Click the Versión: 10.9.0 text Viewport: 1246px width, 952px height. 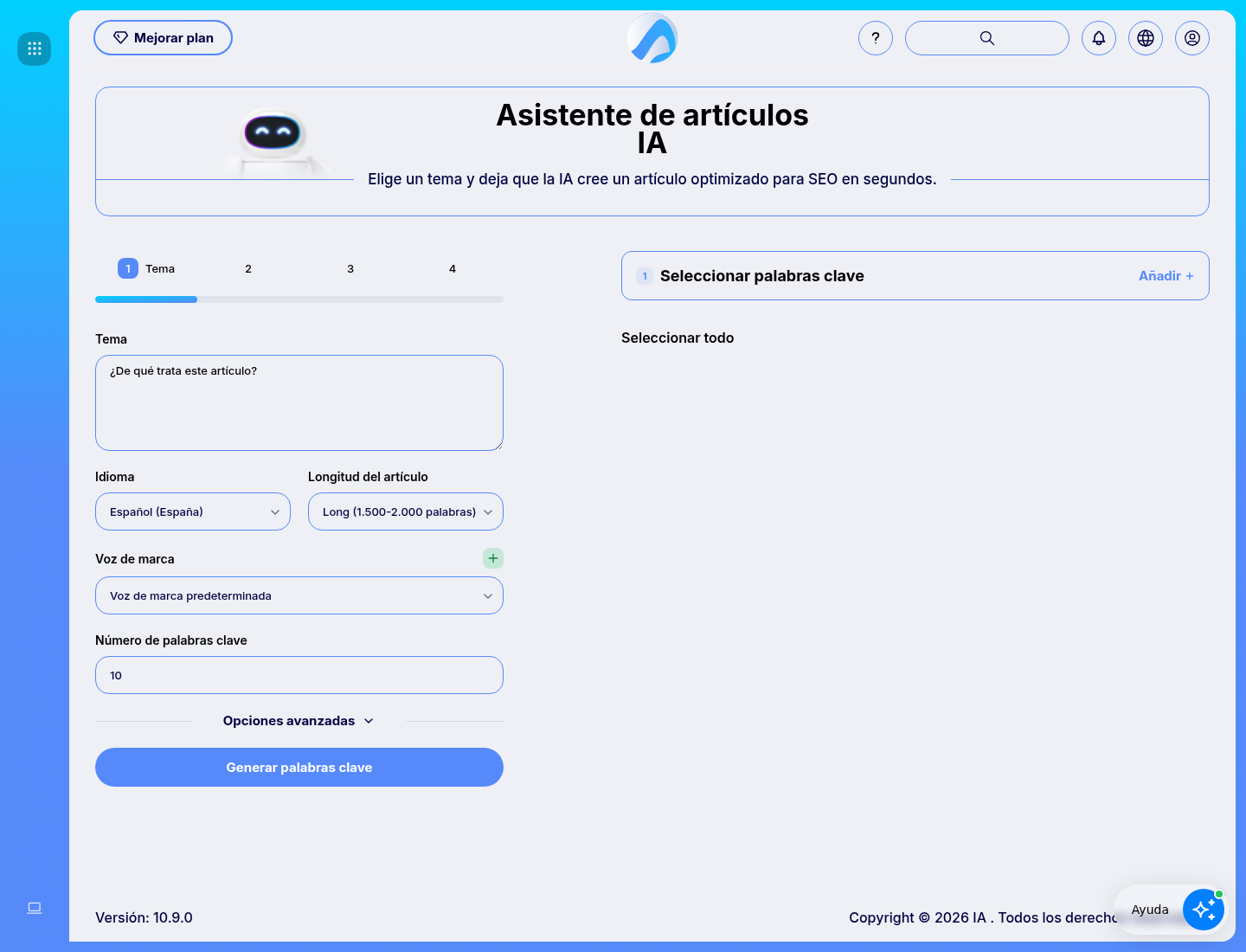tap(144, 917)
